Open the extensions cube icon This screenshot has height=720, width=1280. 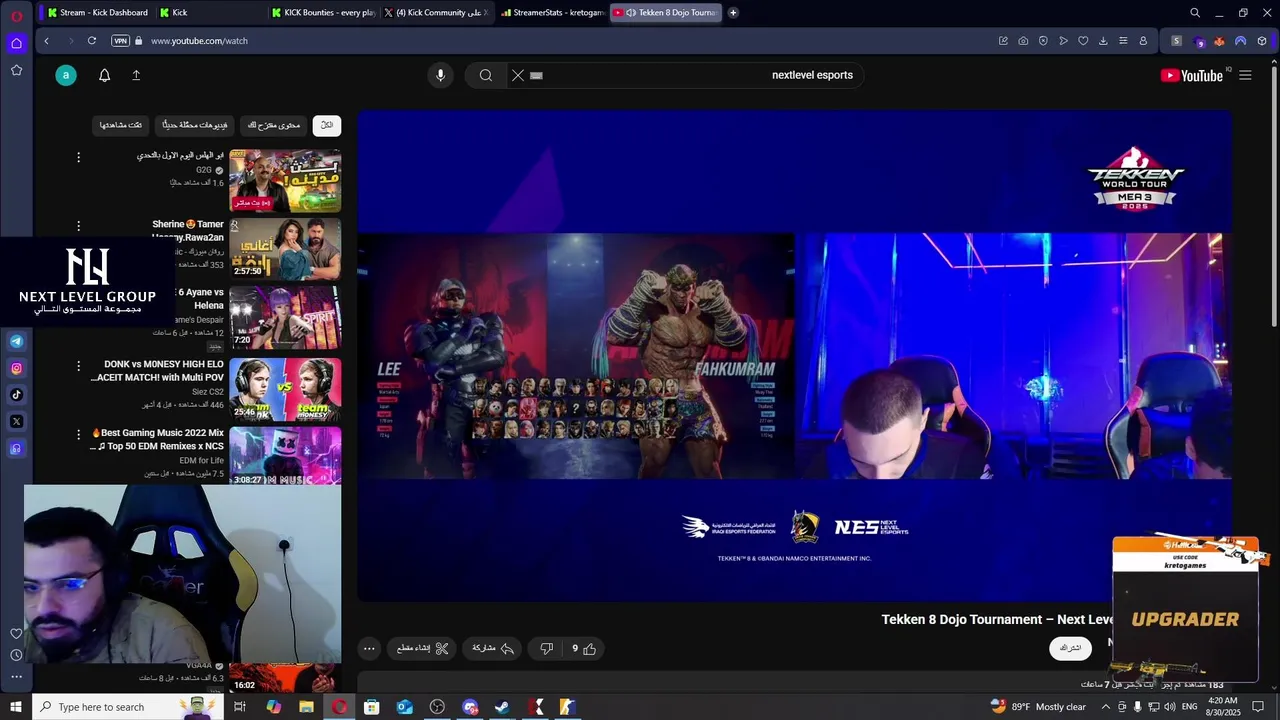coord(1262,41)
